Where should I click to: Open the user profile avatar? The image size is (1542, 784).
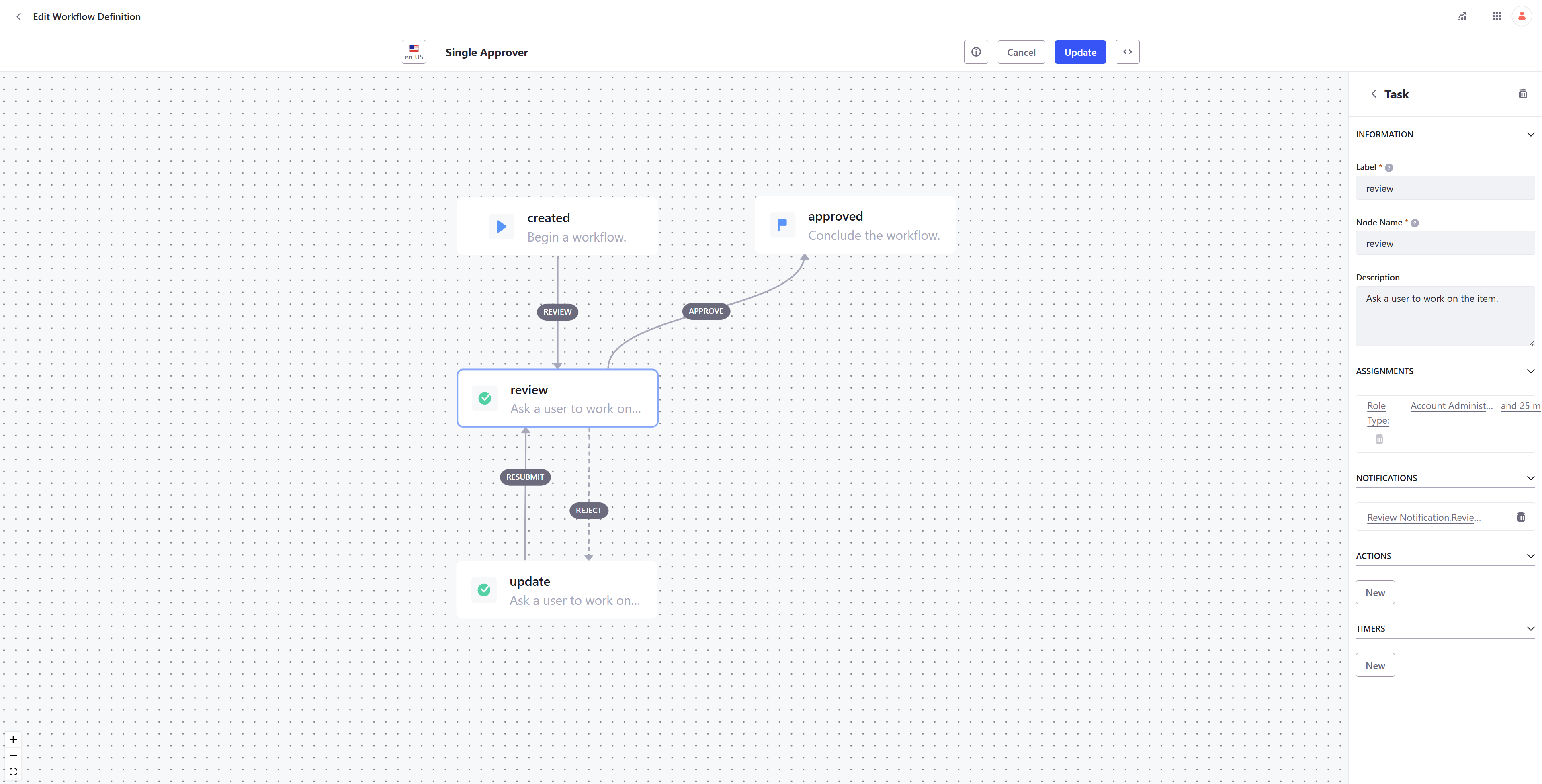pyautogui.click(x=1522, y=17)
